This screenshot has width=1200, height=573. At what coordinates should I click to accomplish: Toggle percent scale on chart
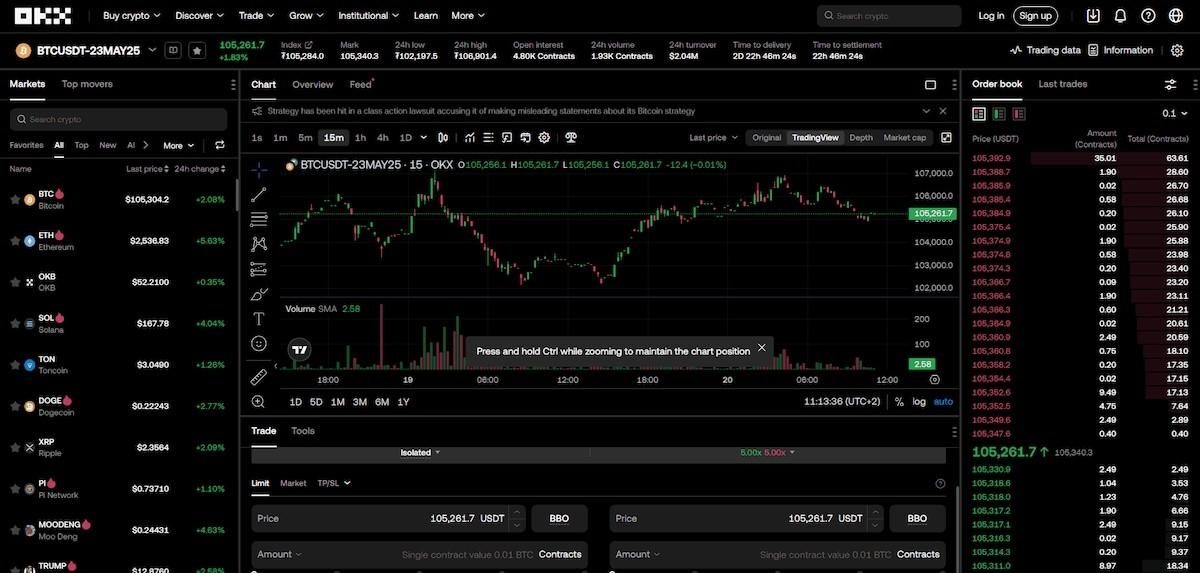pos(899,402)
